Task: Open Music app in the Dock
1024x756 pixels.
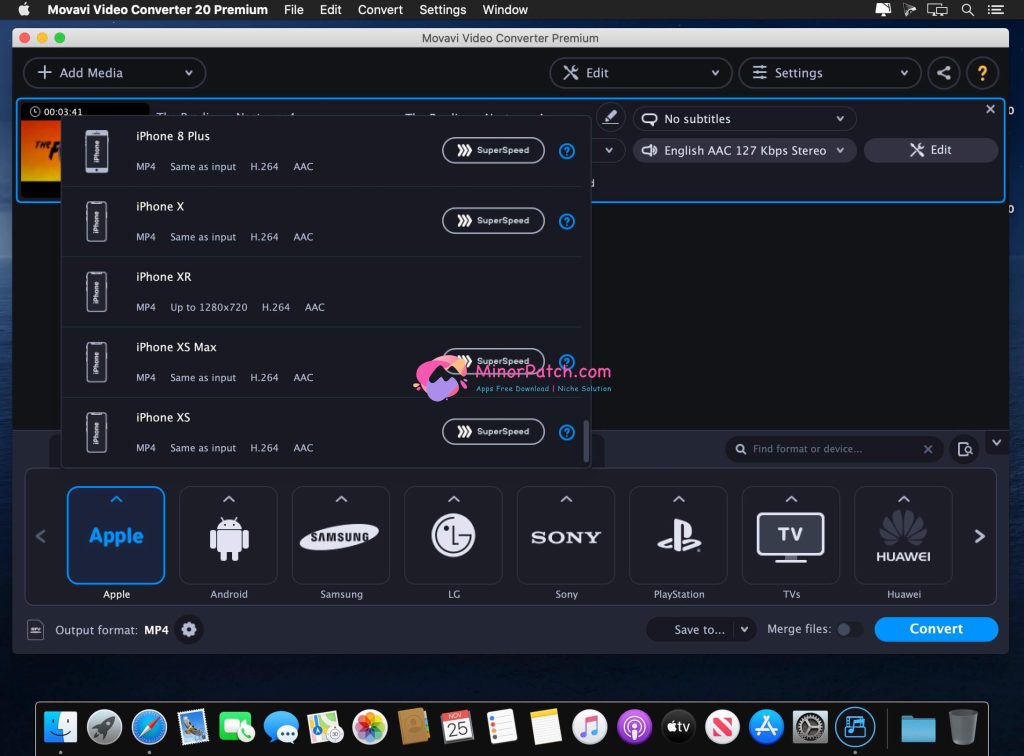Action: tap(590, 727)
